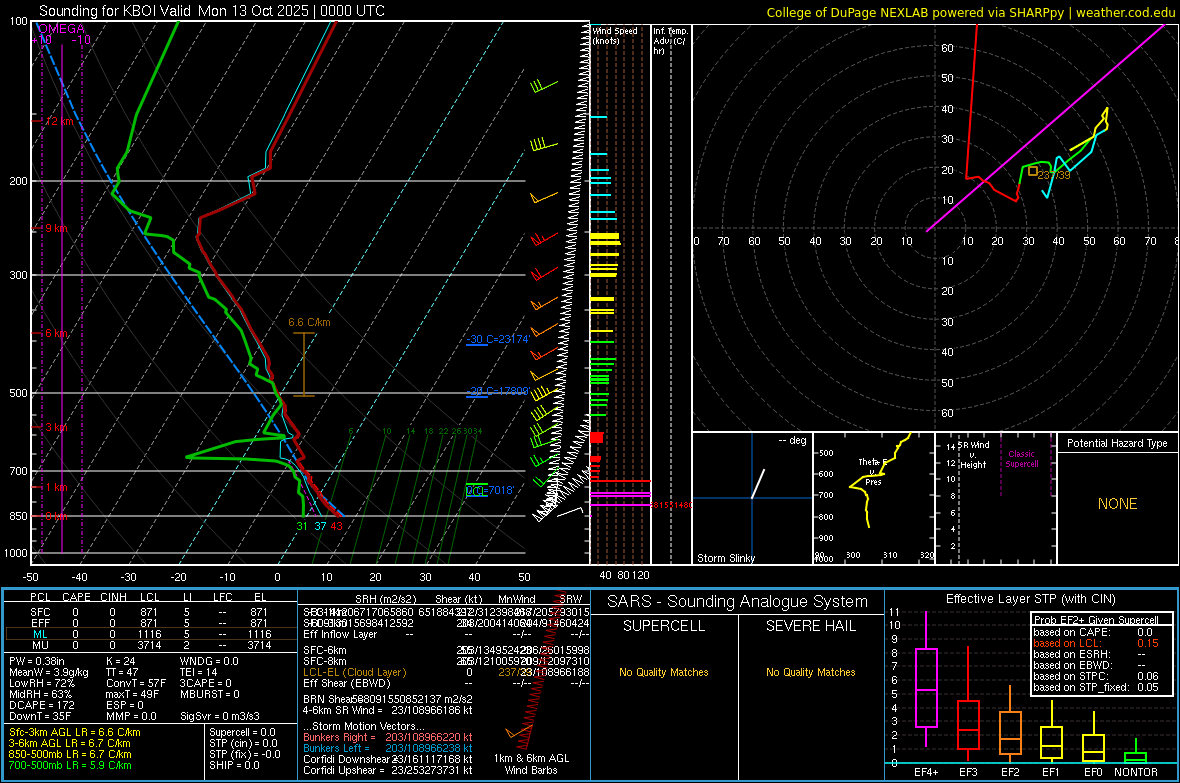This screenshot has width=1180, height=783.
Task: Click the Eff Inflow Layer row
Action: tap(340, 634)
